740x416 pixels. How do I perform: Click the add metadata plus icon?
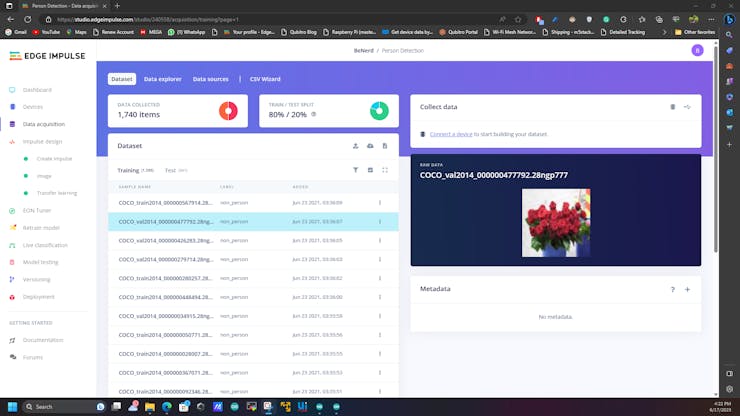[687, 289]
